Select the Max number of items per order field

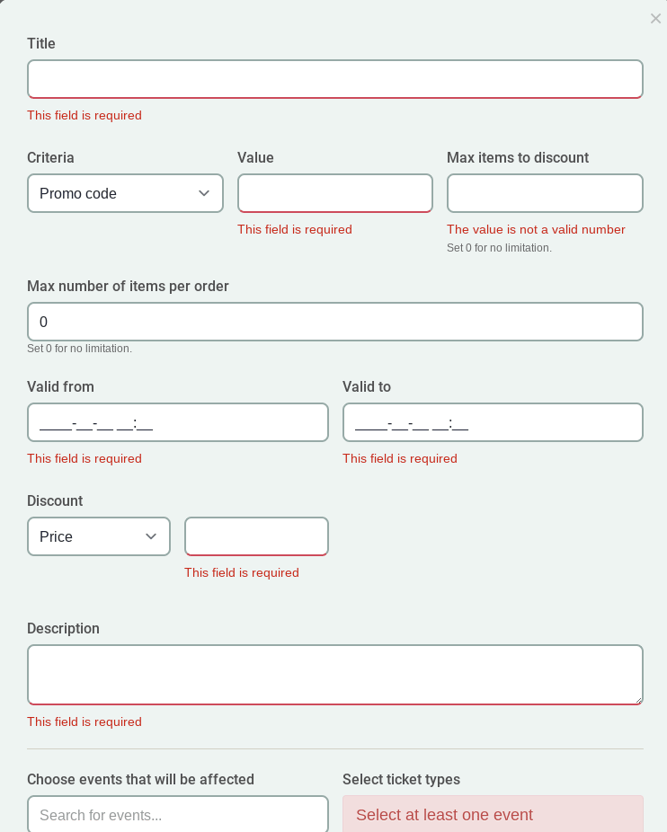pyautogui.click(x=334, y=322)
